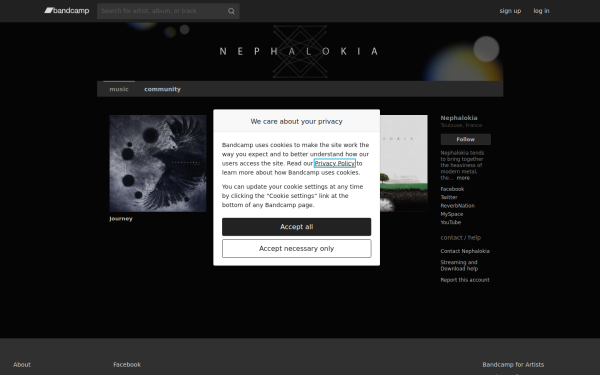Open the partially hidden tree album cover
Screen dimensions: 600x375
(404, 163)
